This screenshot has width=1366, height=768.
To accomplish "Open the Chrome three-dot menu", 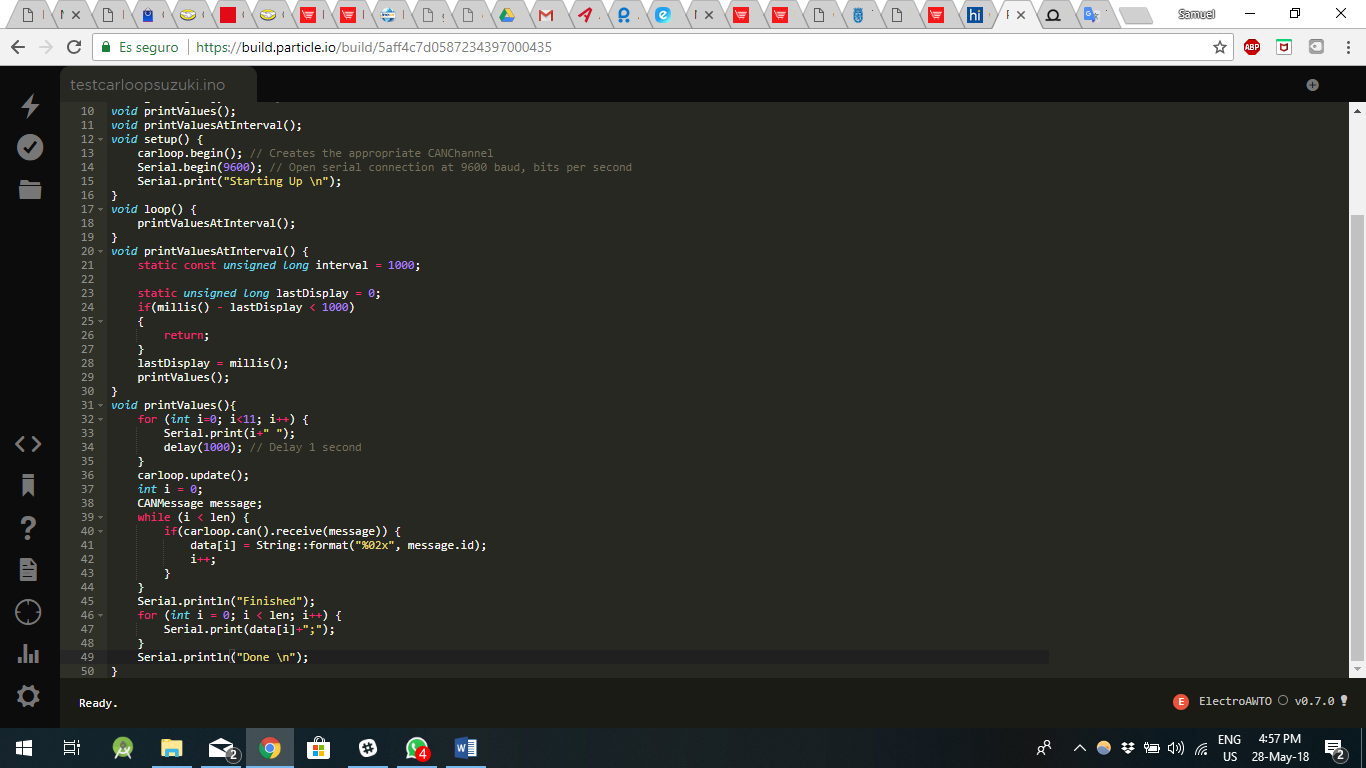I will [x=1347, y=47].
